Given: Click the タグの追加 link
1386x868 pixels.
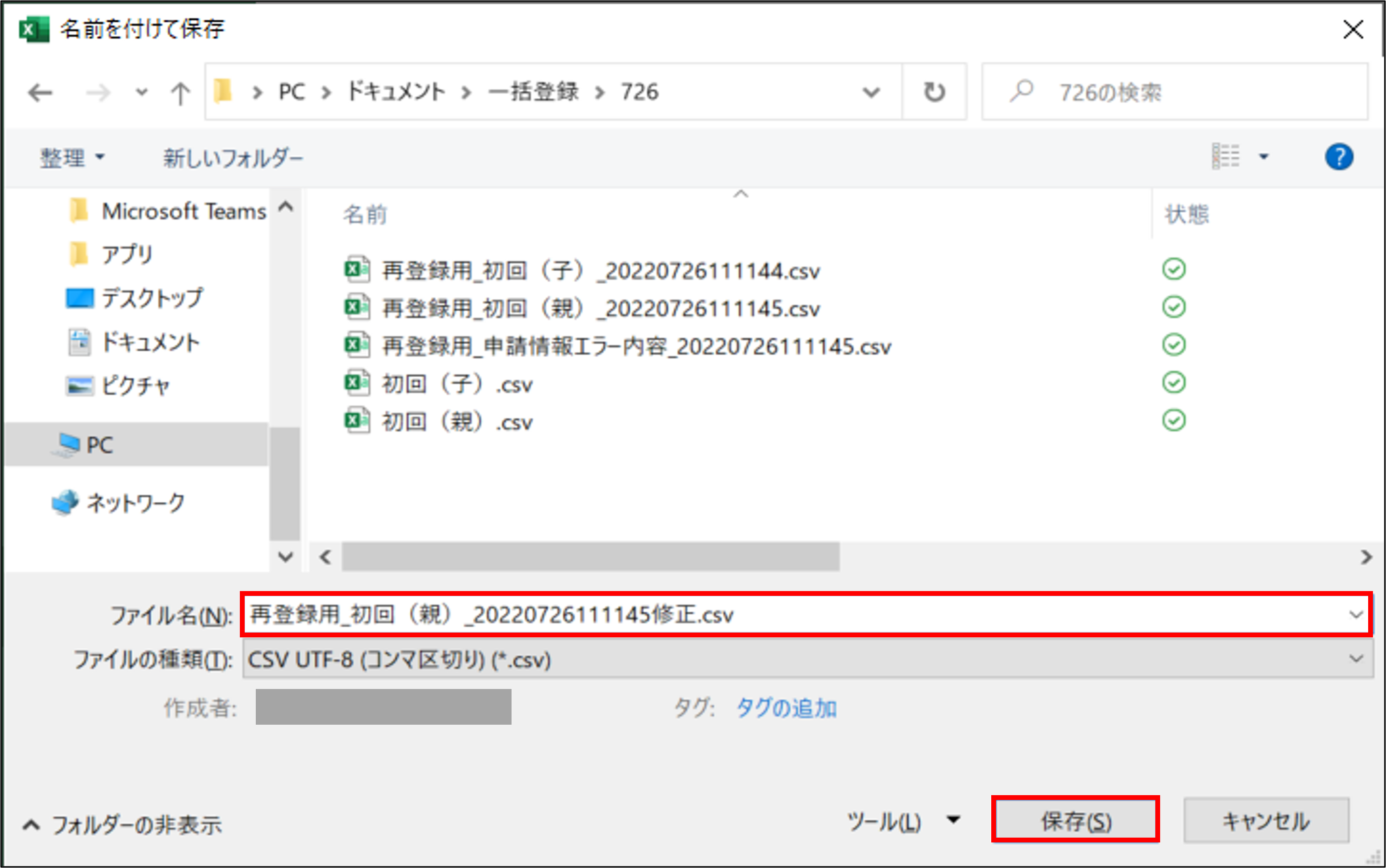Looking at the screenshot, I should [x=786, y=708].
